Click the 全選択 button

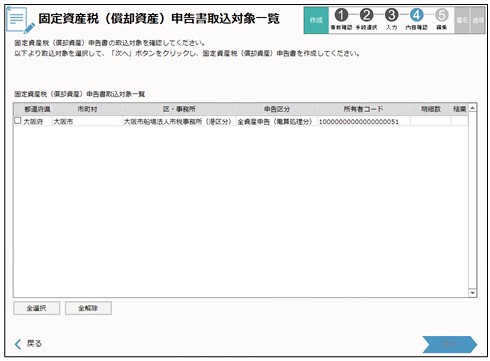36,308
